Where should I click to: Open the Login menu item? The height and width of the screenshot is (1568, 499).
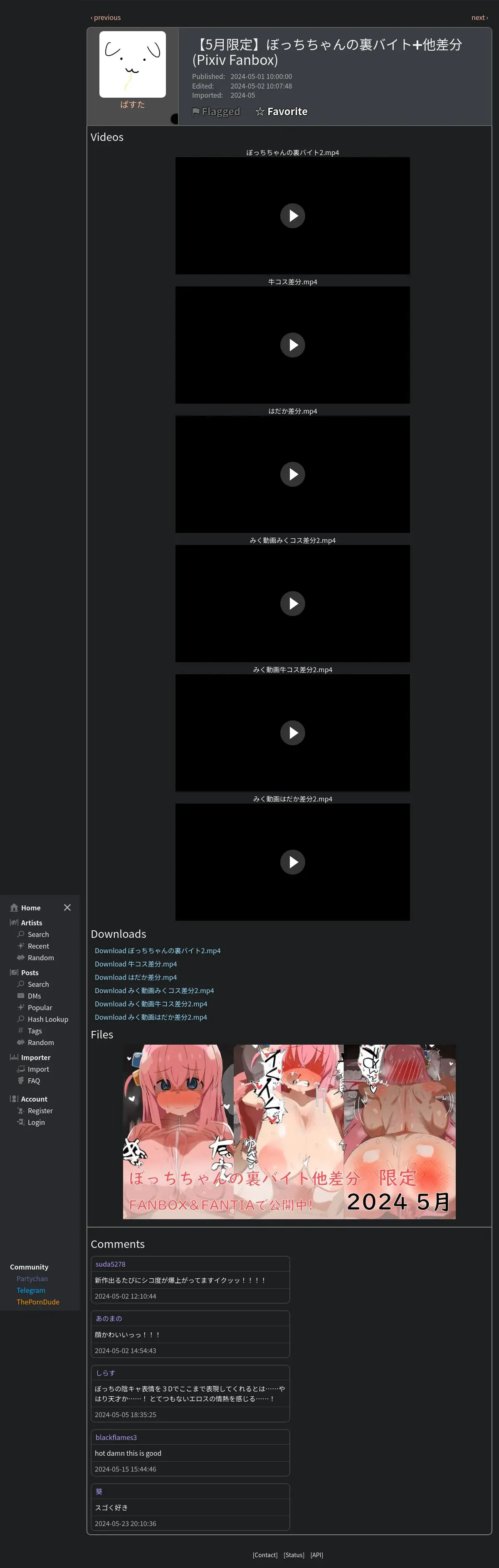[x=36, y=1122]
